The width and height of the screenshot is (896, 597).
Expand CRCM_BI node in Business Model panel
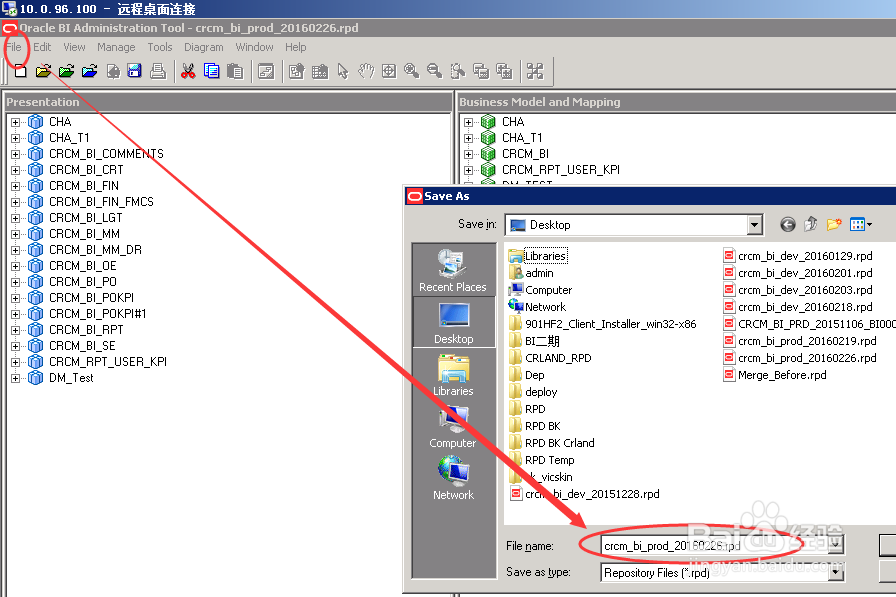tap(469, 154)
